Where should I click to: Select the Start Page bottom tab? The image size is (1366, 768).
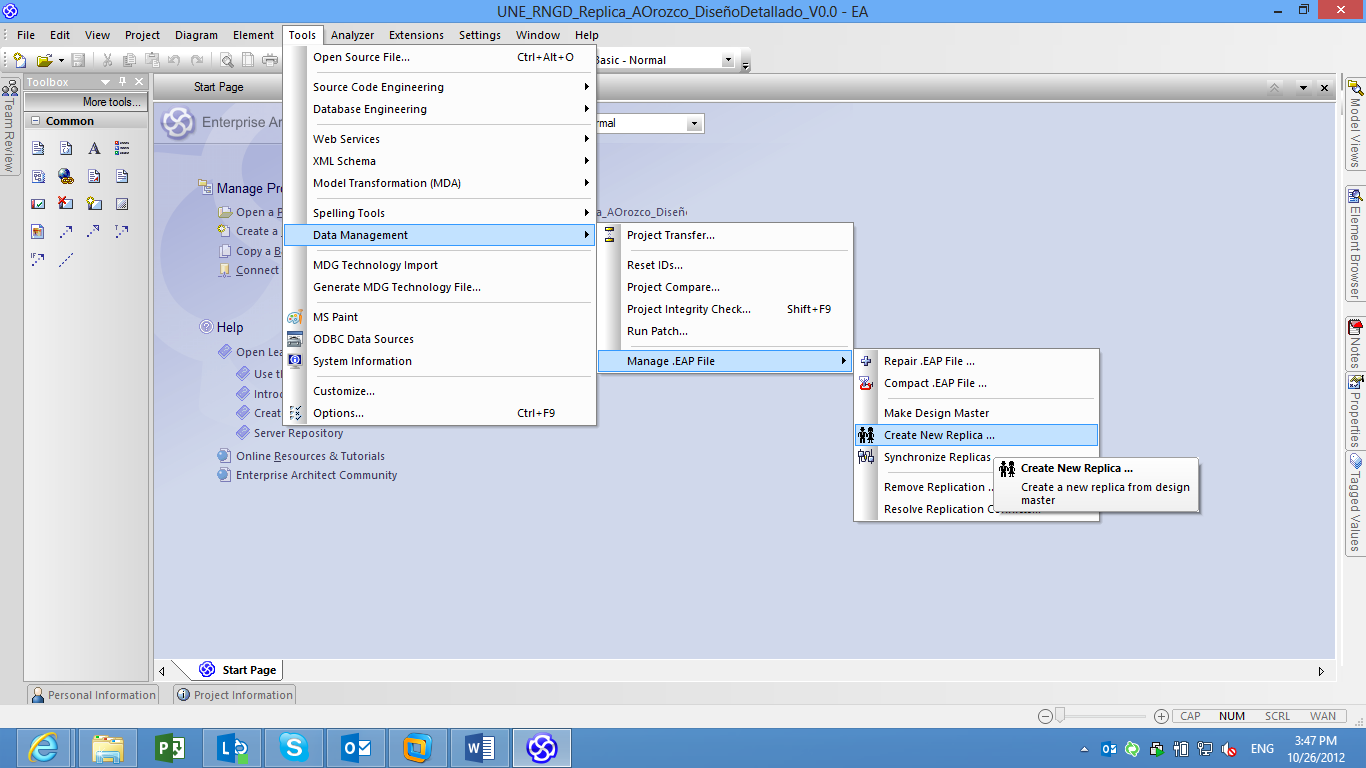pos(238,670)
